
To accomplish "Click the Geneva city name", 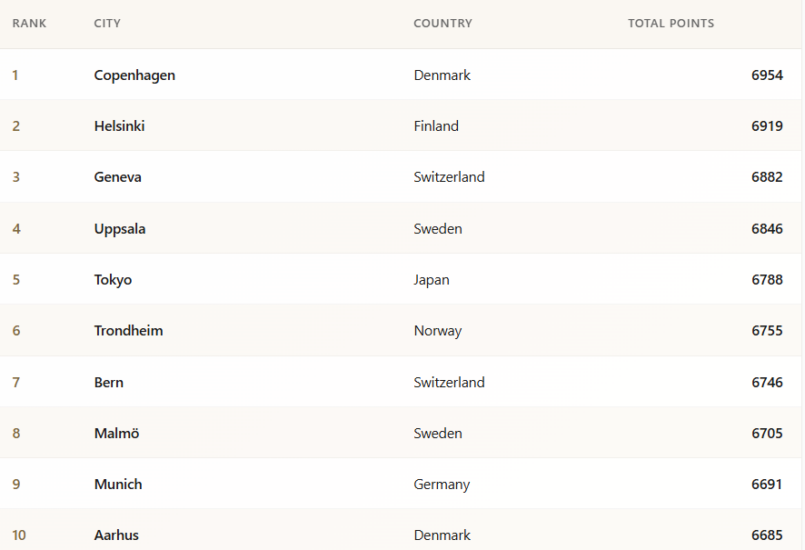I will [x=117, y=177].
